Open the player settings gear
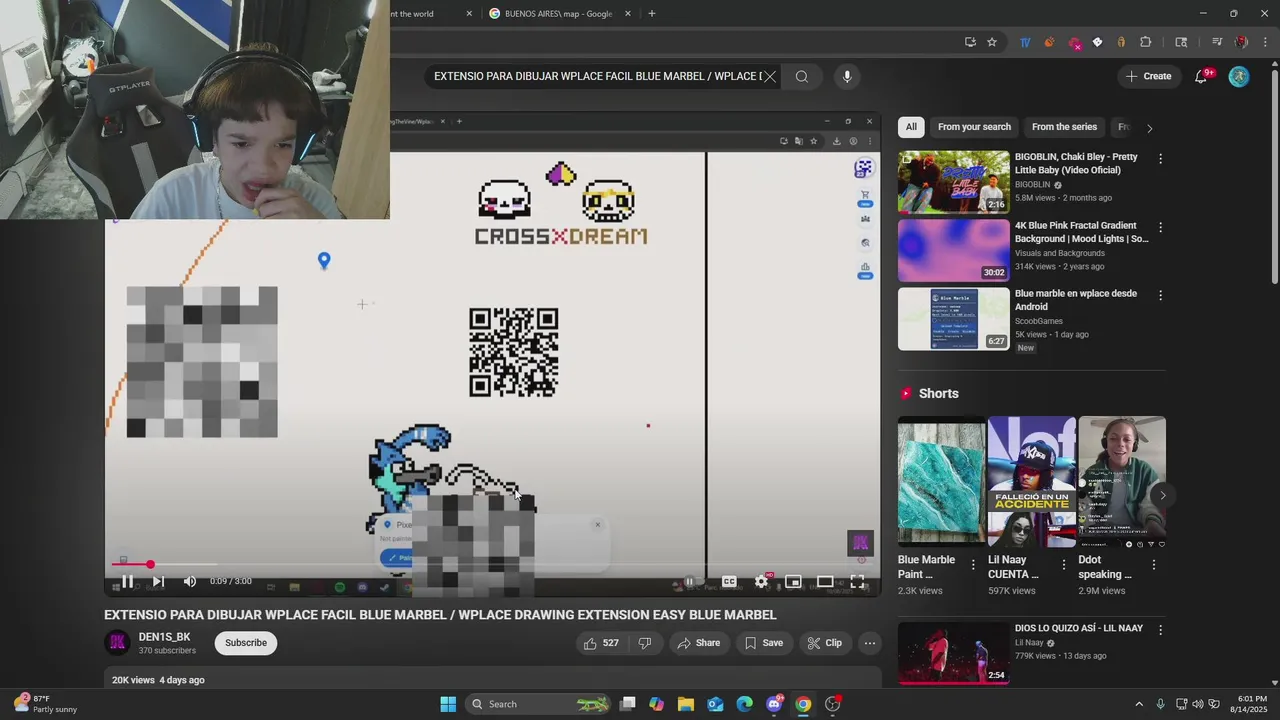1280x720 pixels. tap(762, 581)
